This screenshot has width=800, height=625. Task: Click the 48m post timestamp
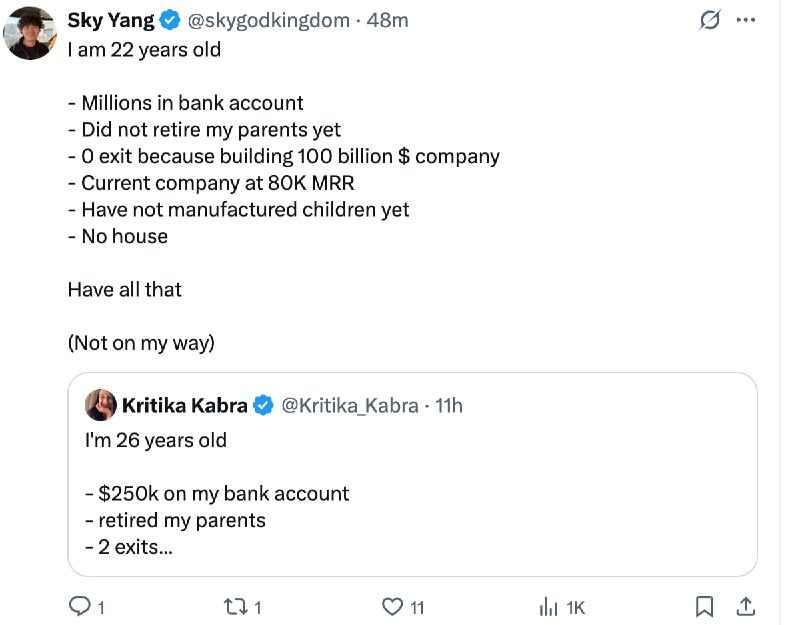[x=388, y=20]
